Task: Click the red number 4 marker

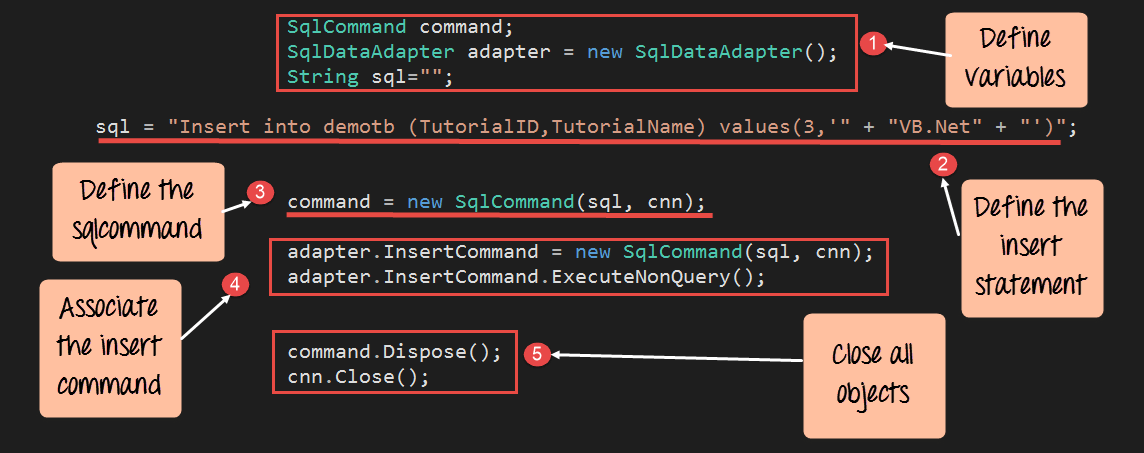Action: (234, 284)
